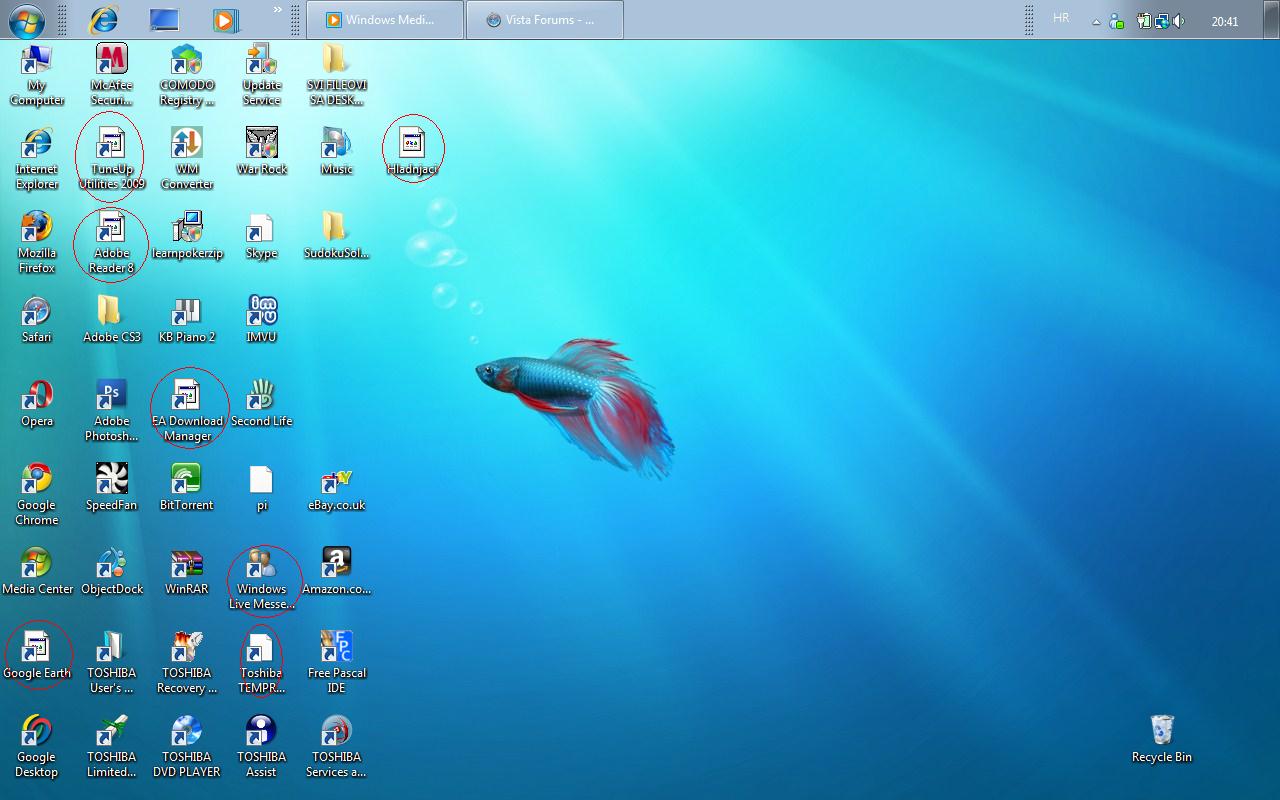Select EA Download Manager shortcut
1280x800 pixels.
tap(187, 411)
